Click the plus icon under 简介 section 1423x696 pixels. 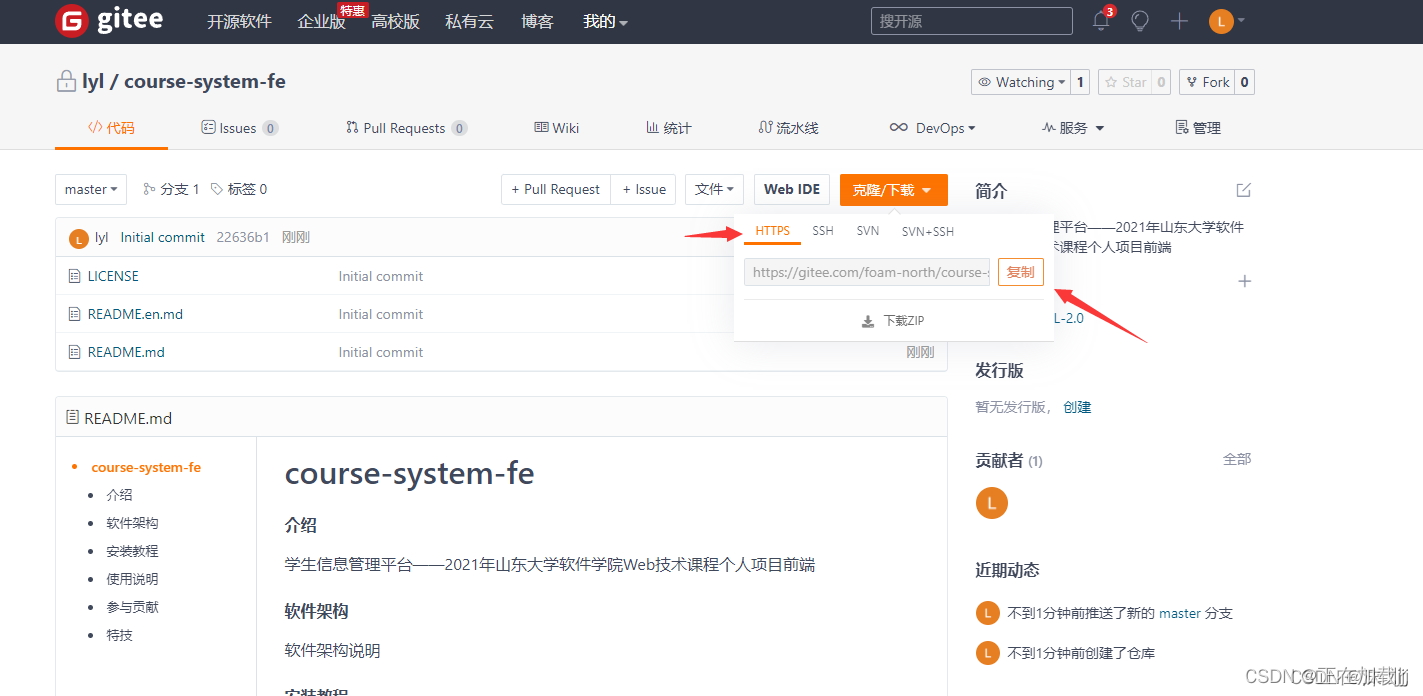tap(1245, 281)
